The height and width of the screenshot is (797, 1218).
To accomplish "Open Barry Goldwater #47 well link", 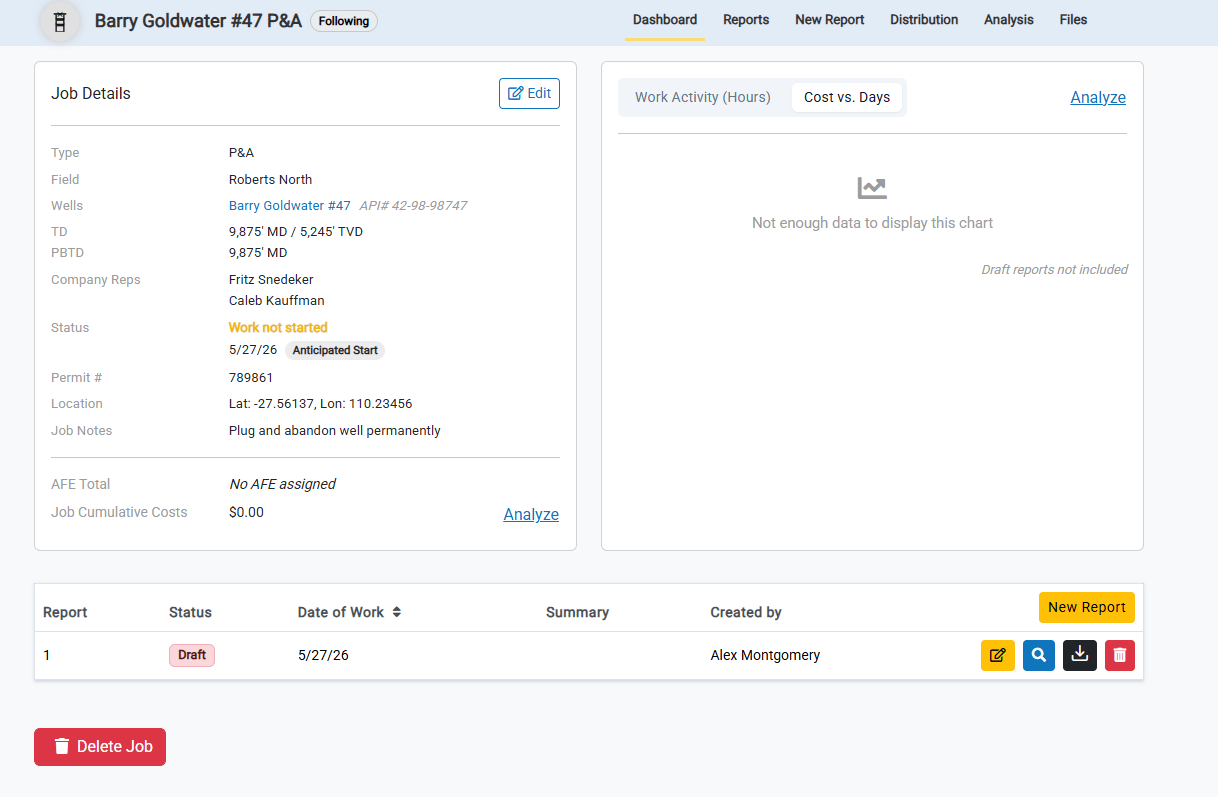I will [290, 206].
